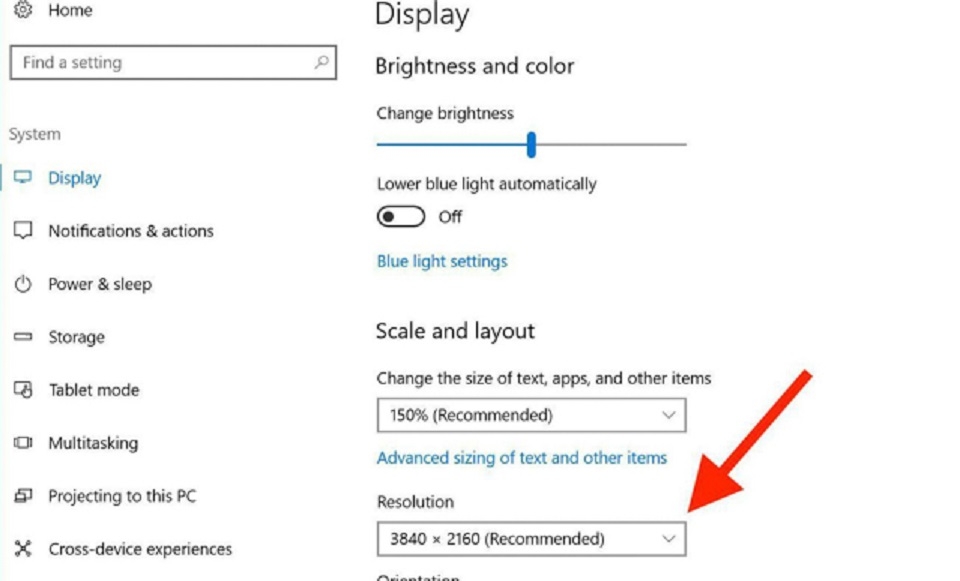This screenshot has height=581, width=960.
Task: Go to Power & sleep settings
Action: coord(100,284)
